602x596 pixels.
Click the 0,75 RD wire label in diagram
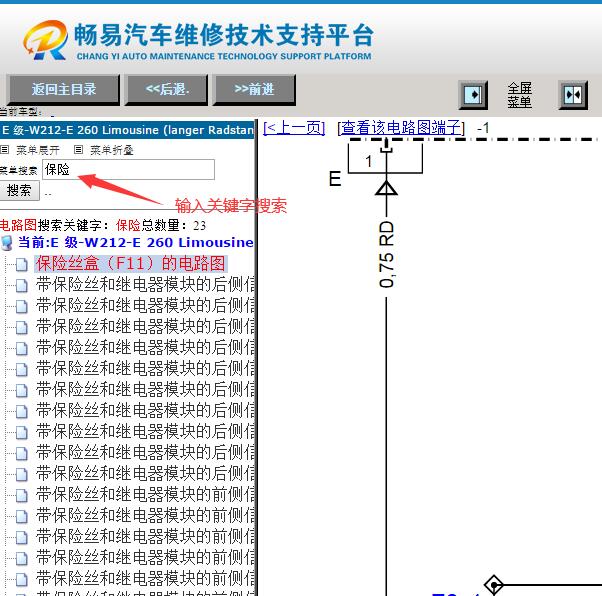[x=387, y=254]
